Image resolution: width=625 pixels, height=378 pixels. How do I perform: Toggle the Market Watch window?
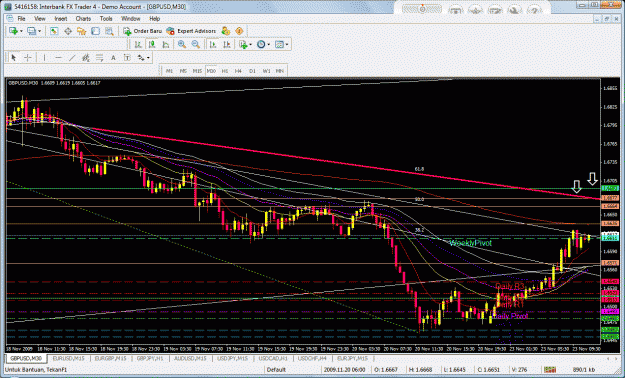click(54, 31)
